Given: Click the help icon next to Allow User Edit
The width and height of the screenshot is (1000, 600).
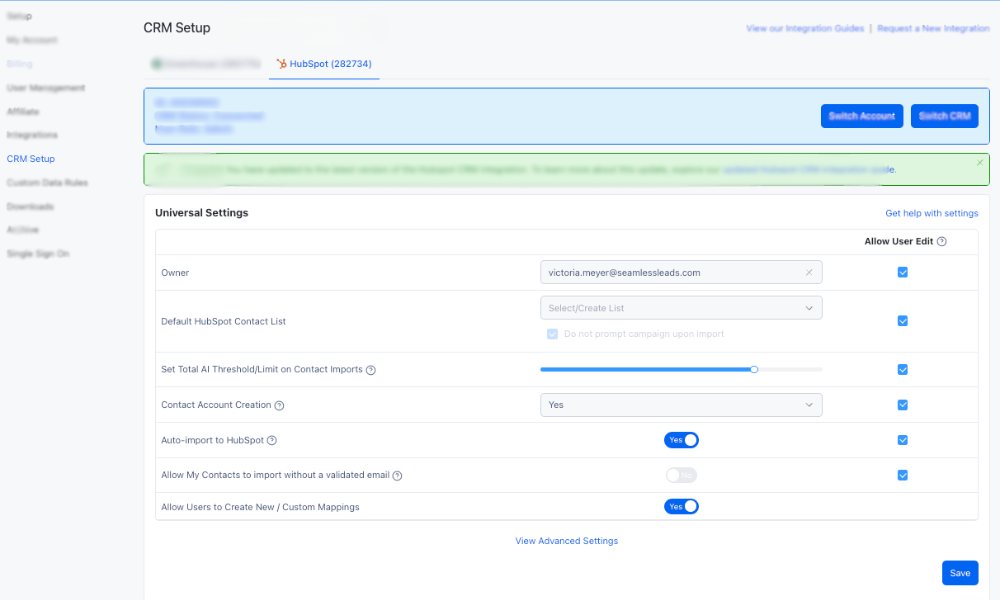Looking at the screenshot, I should 942,242.
